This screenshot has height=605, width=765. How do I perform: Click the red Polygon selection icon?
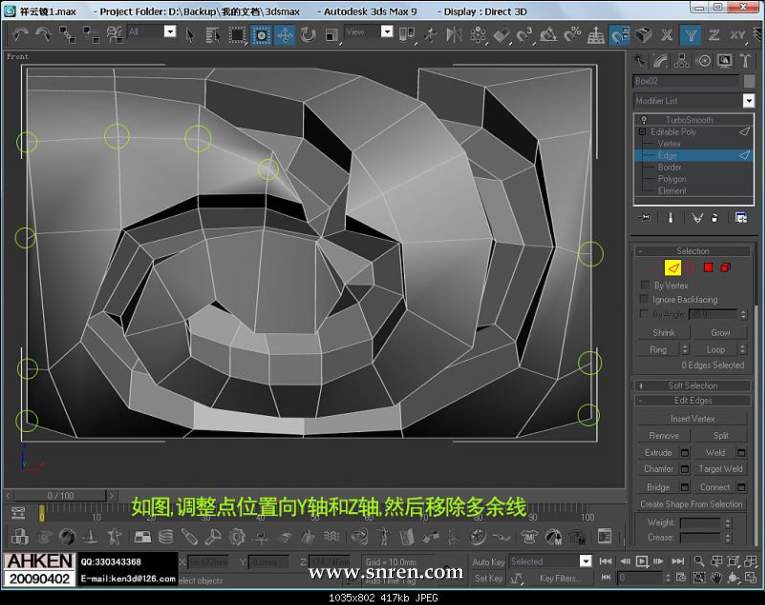coord(708,267)
